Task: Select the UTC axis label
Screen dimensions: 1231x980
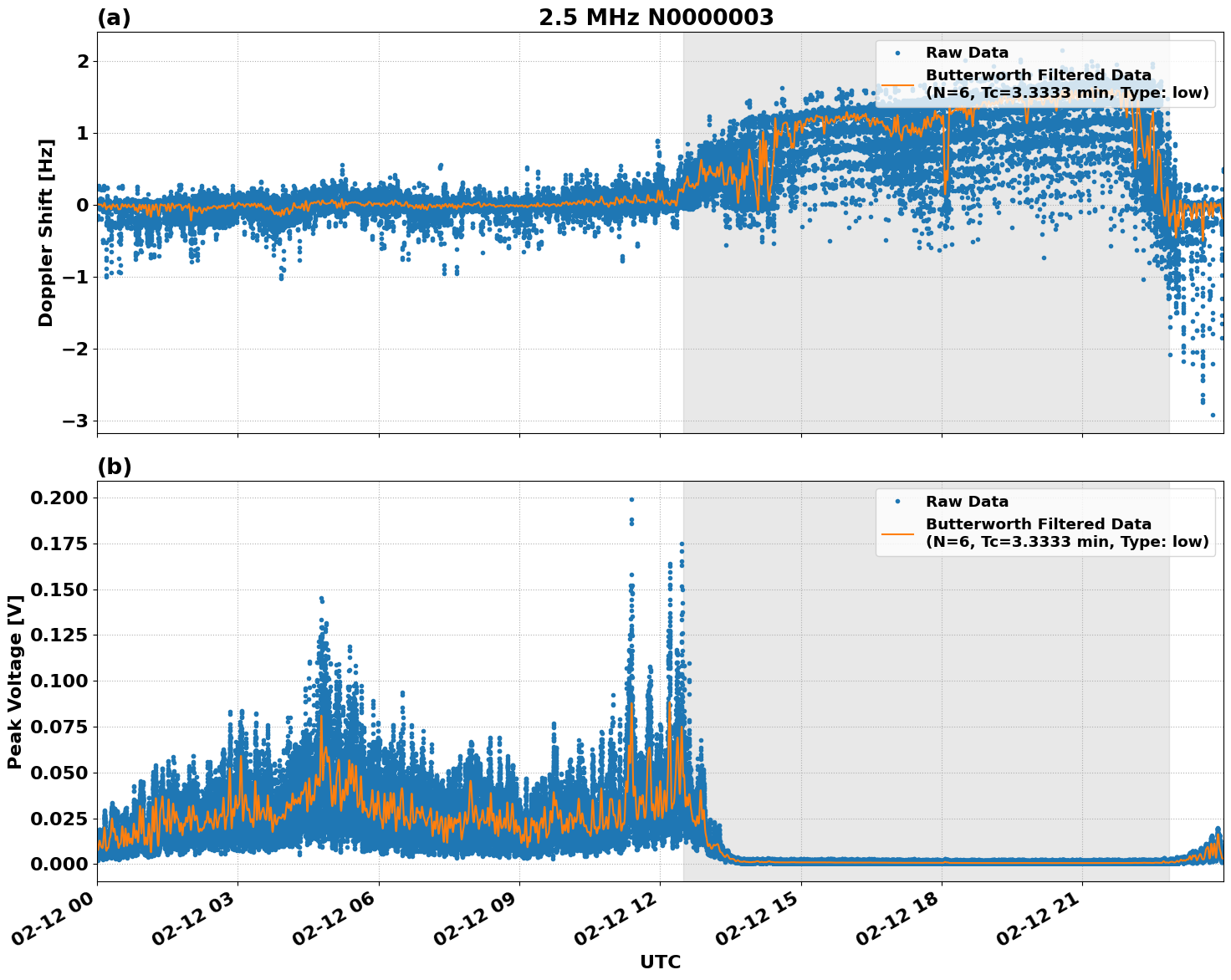Action: [661, 962]
